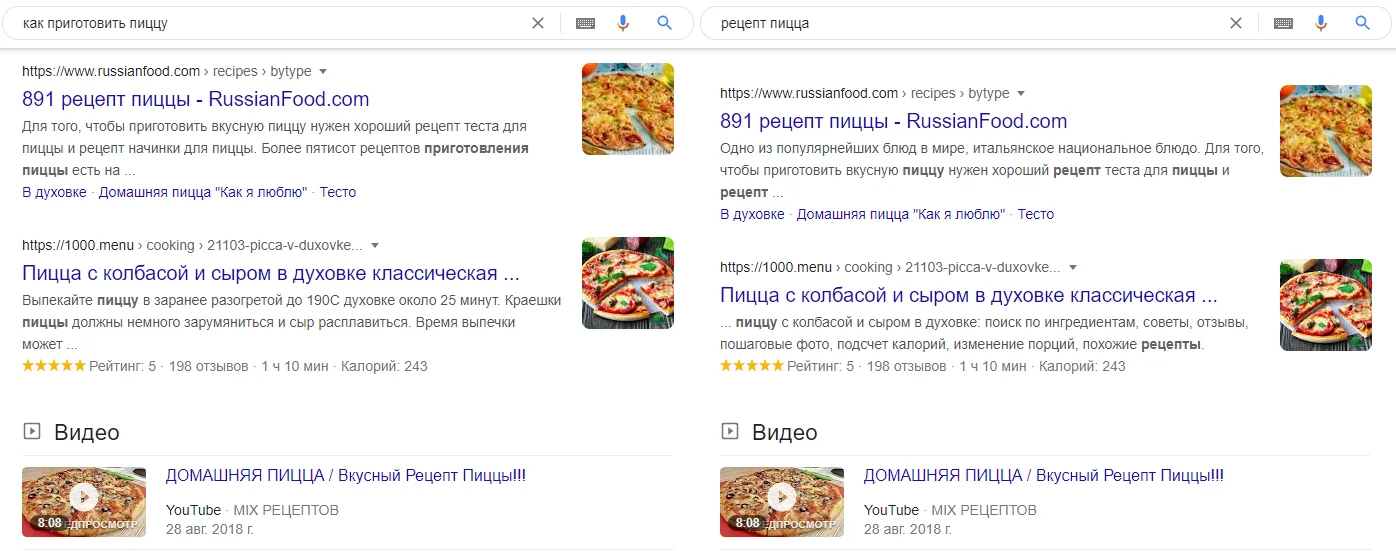Expand right 1000.menu result options arrow
1396x551 pixels.
[x=1073, y=267]
